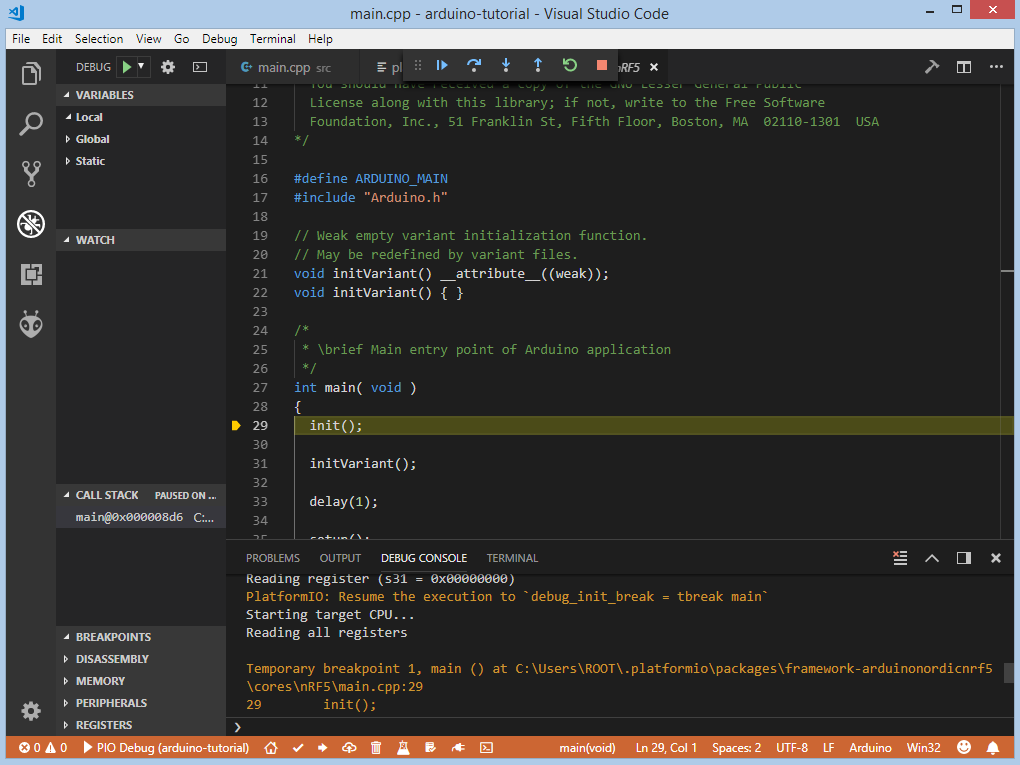Stop debugging with red square
Viewport: 1020px width, 765px height.
602,65
